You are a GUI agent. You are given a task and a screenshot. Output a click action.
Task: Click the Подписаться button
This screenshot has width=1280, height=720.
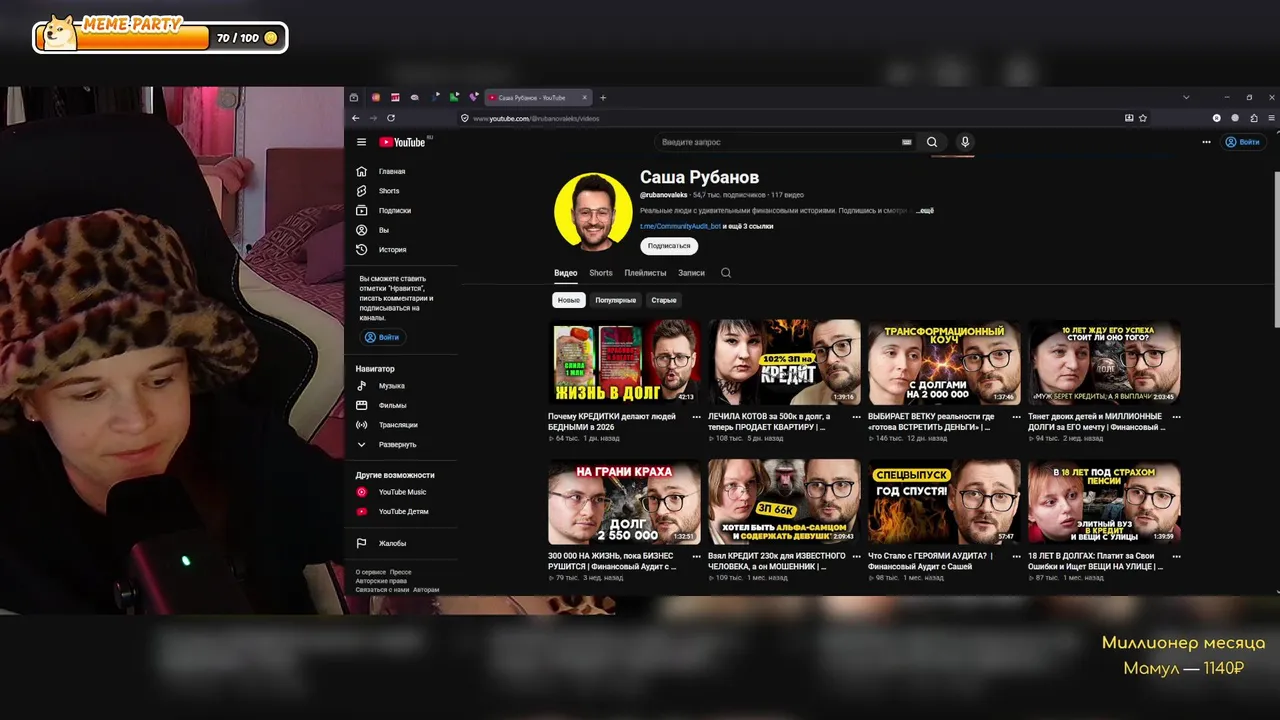[x=669, y=245]
